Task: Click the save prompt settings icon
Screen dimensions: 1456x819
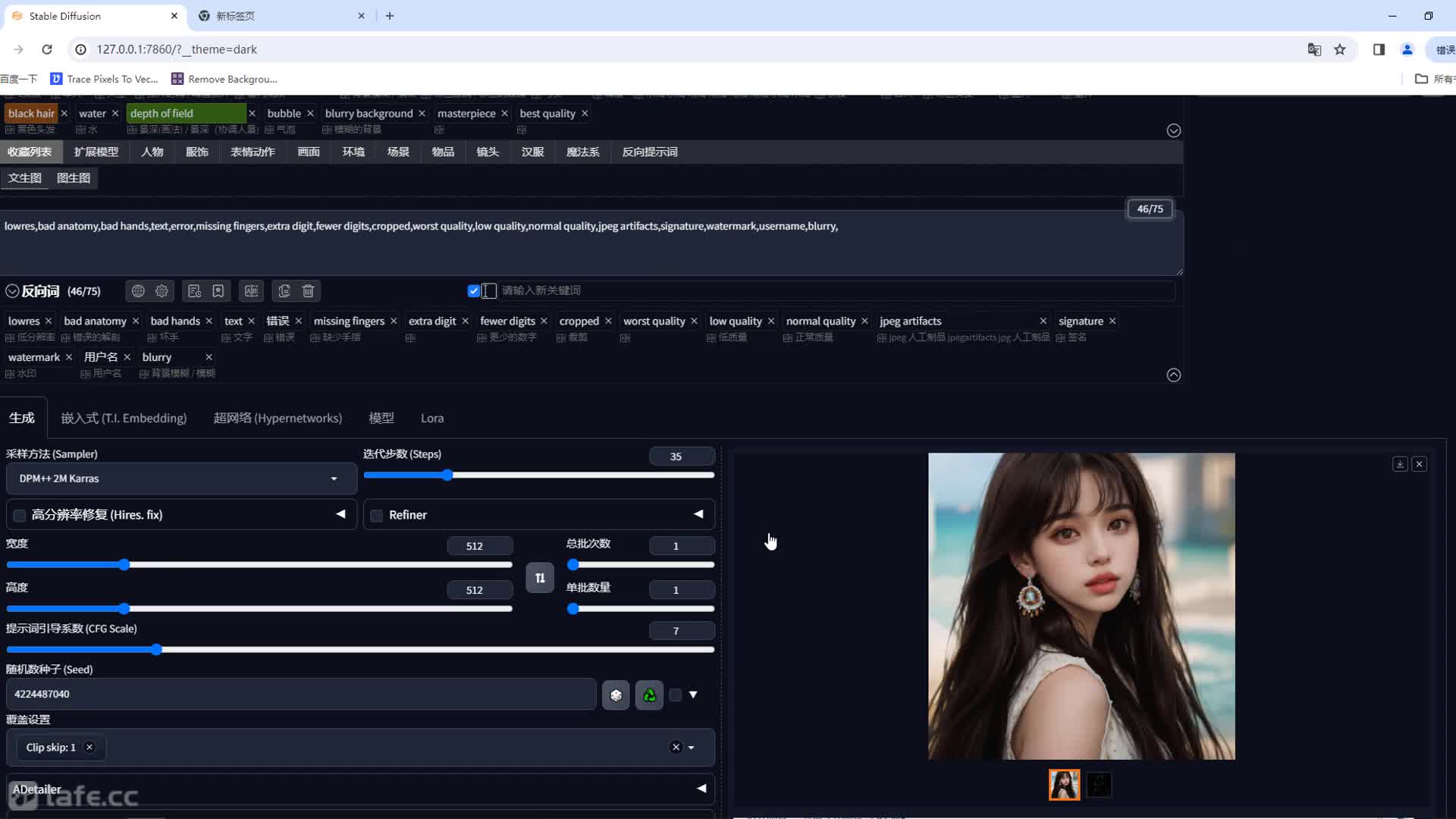Action: [x=219, y=291]
